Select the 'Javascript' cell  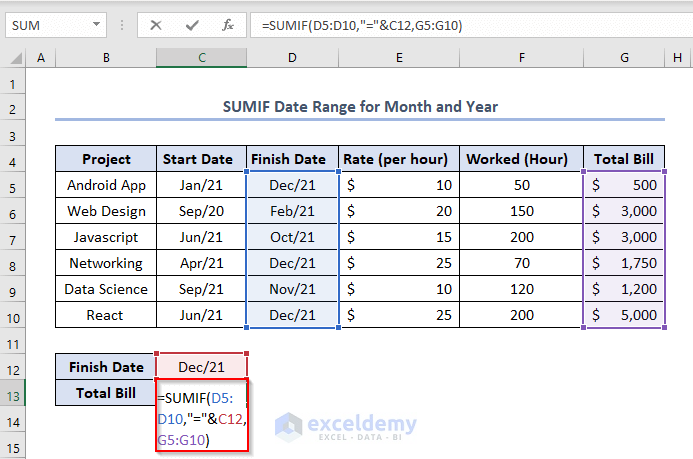click(x=106, y=237)
